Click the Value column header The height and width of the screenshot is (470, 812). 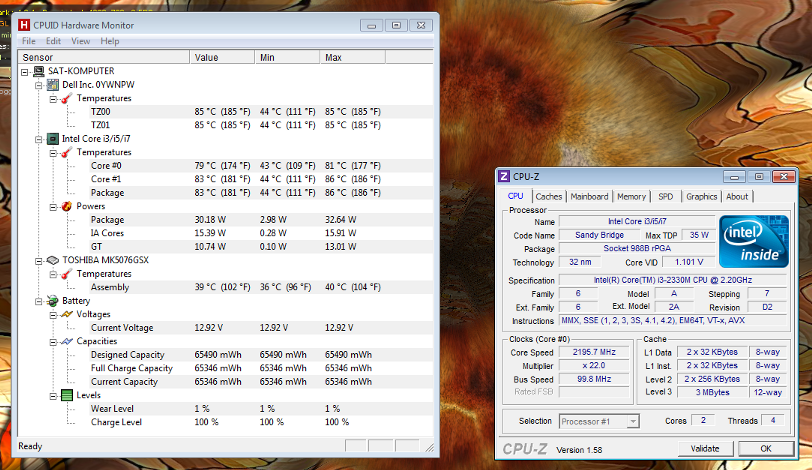222,57
